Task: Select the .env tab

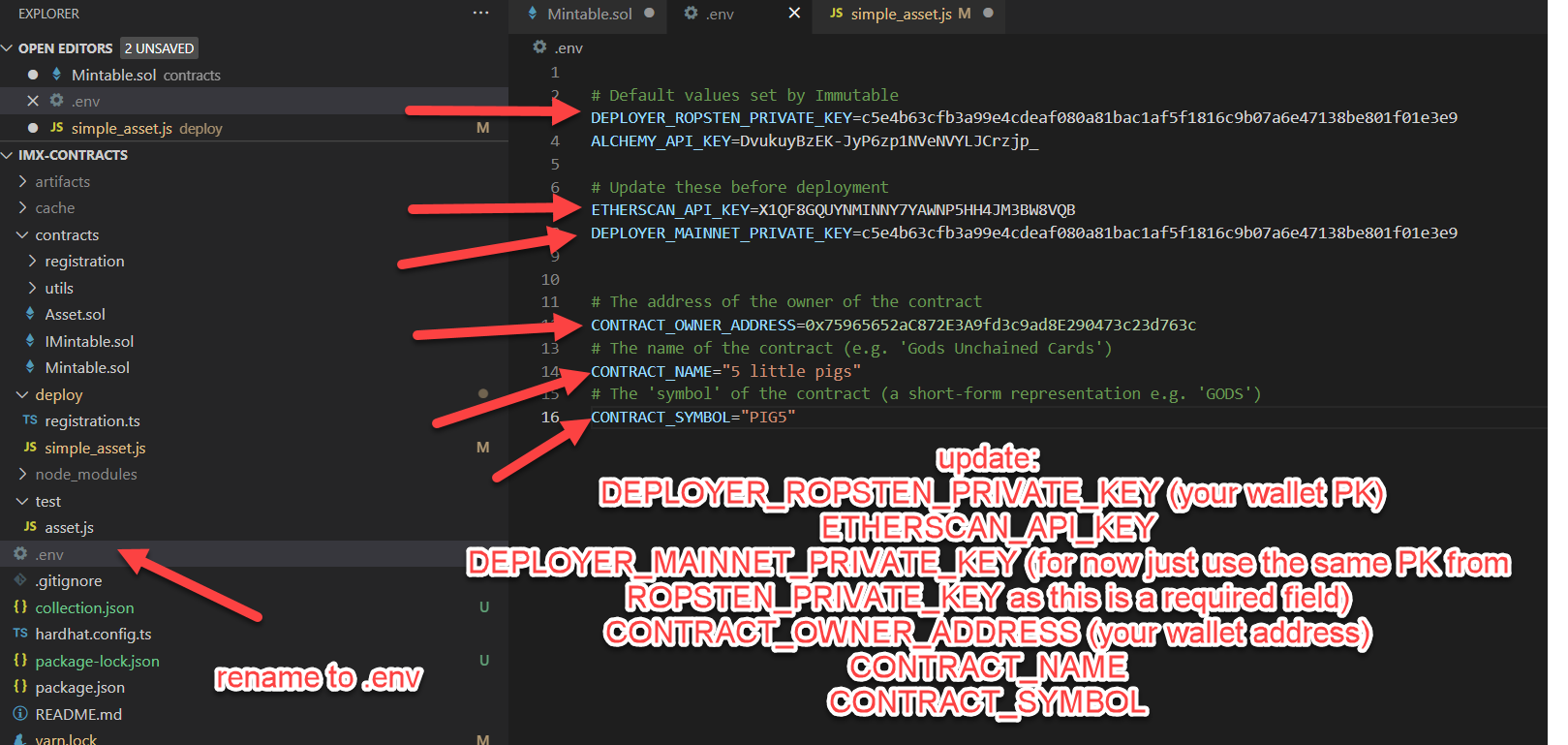Action: coord(720,14)
